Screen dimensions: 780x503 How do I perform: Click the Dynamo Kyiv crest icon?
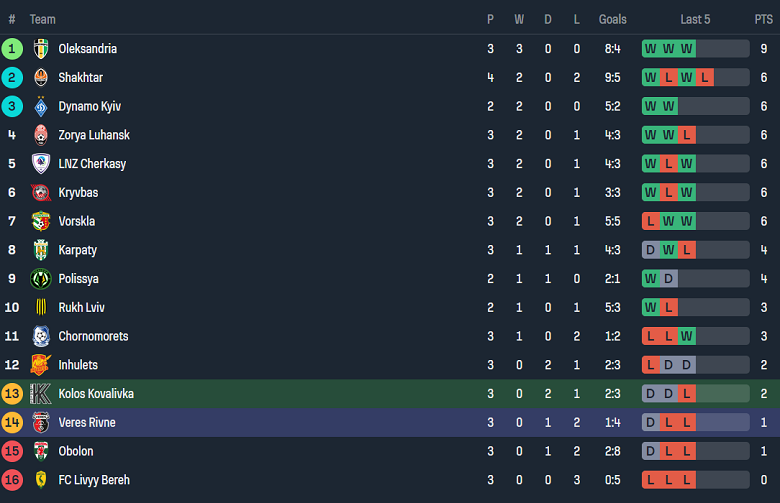point(41,107)
